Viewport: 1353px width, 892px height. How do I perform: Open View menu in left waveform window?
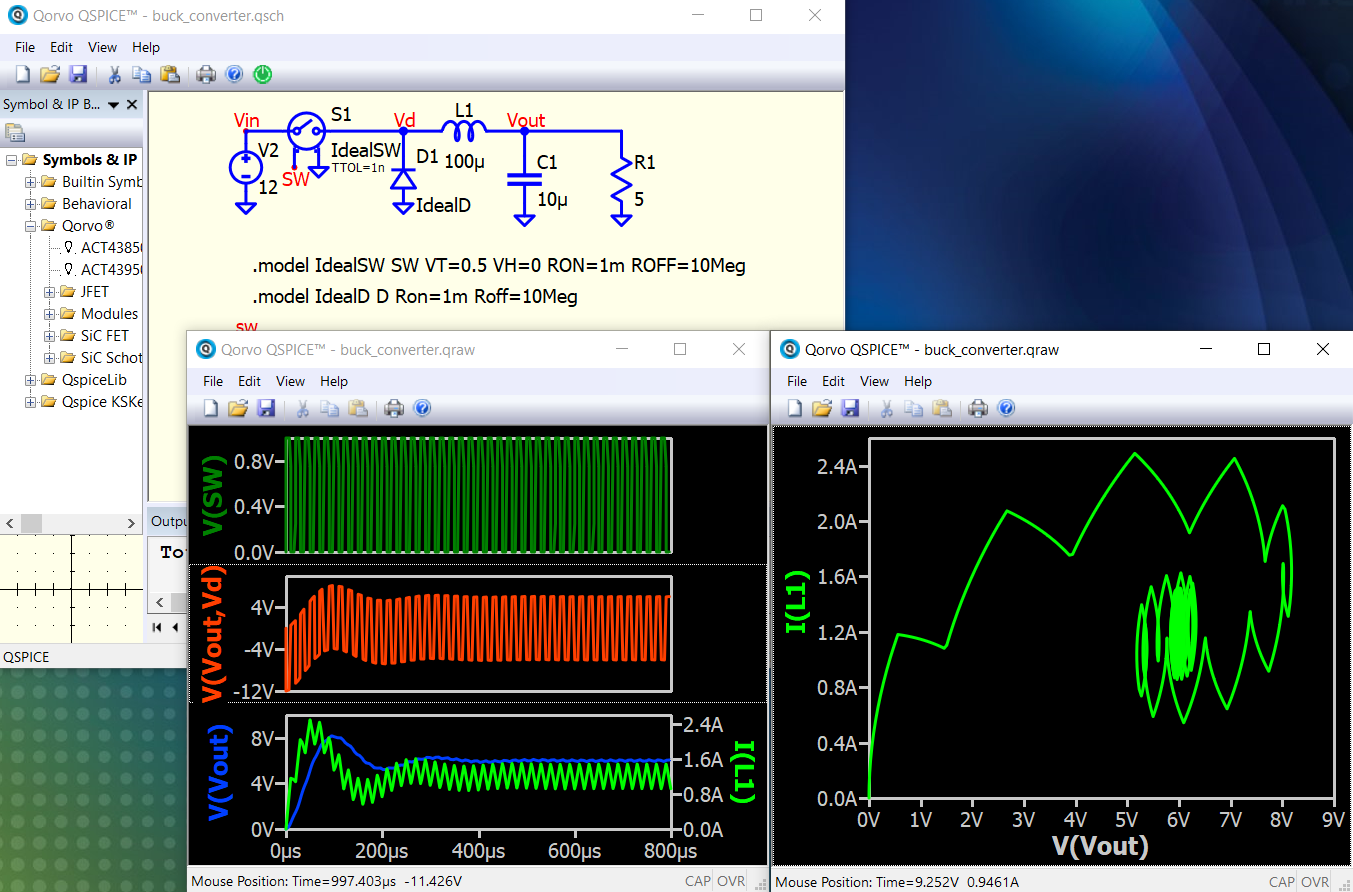[x=290, y=381]
